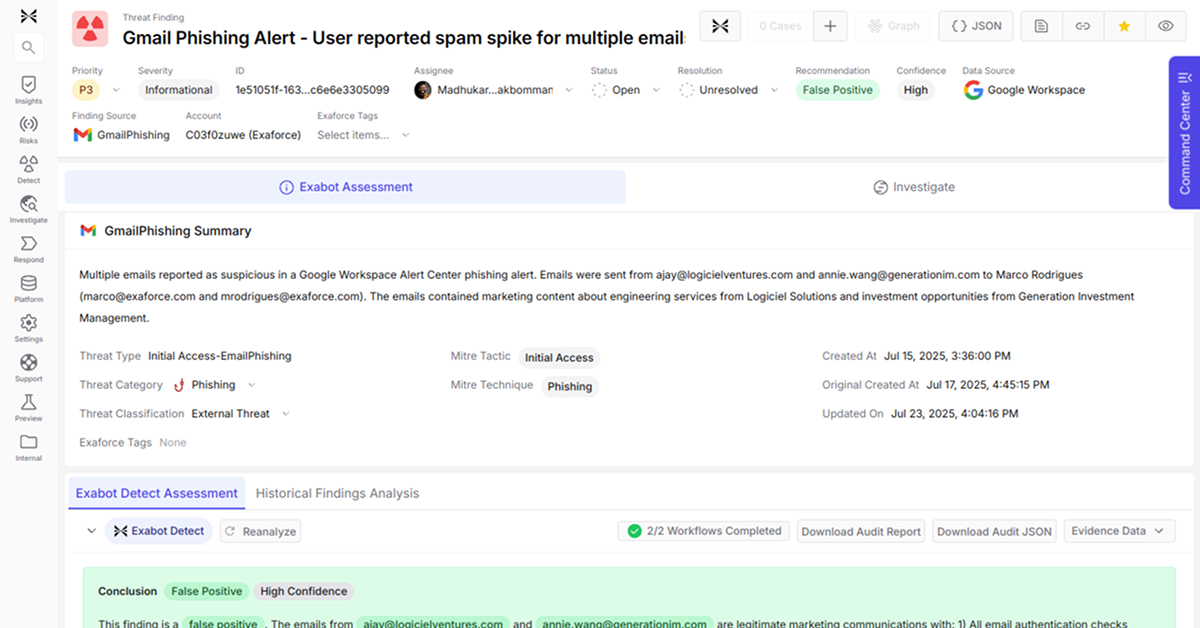Open the notes document icon
This screenshot has width=1200, height=628.
click(x=1041, y=26)
